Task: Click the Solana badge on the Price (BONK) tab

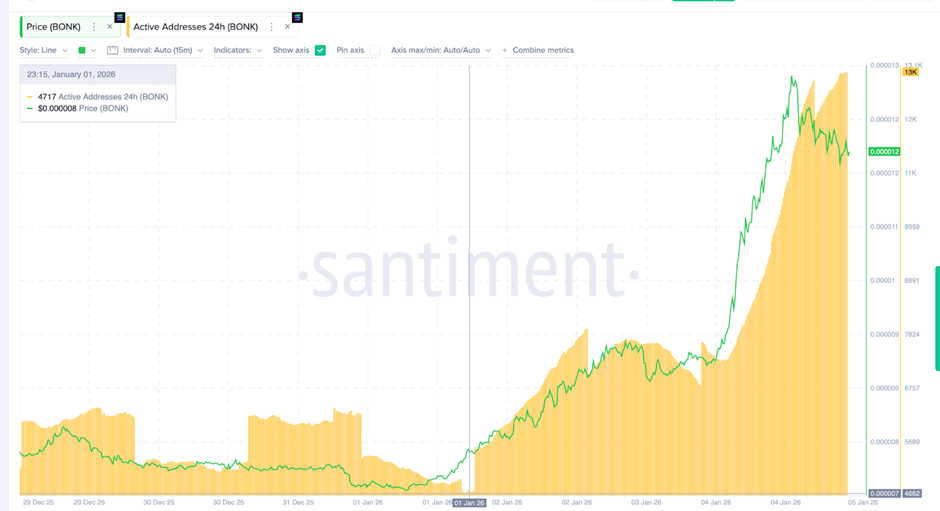Action: click(x=119, y=17)
